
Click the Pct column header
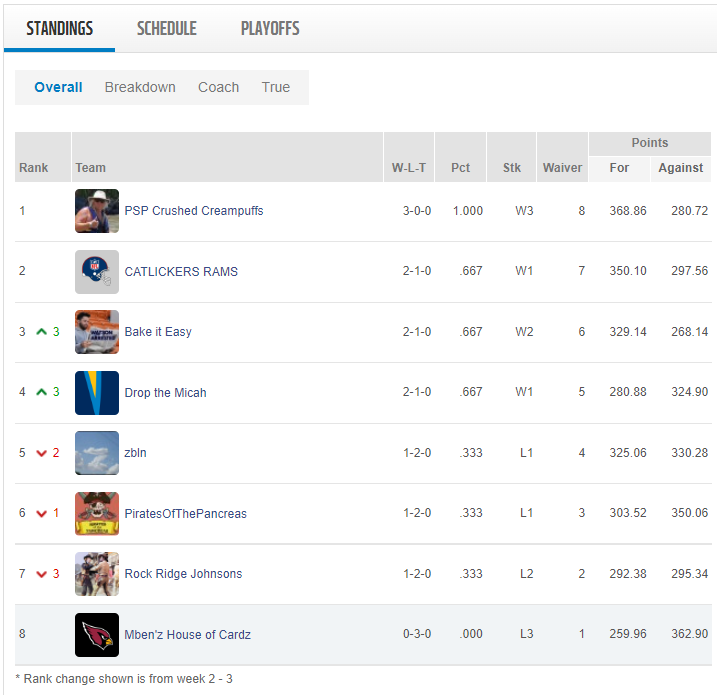click(x=460, y=168)
